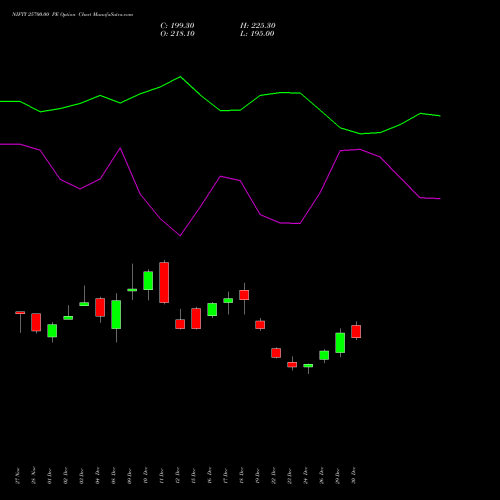
Task: Click the red candle for 15 Dec
Action: point(196,319)
